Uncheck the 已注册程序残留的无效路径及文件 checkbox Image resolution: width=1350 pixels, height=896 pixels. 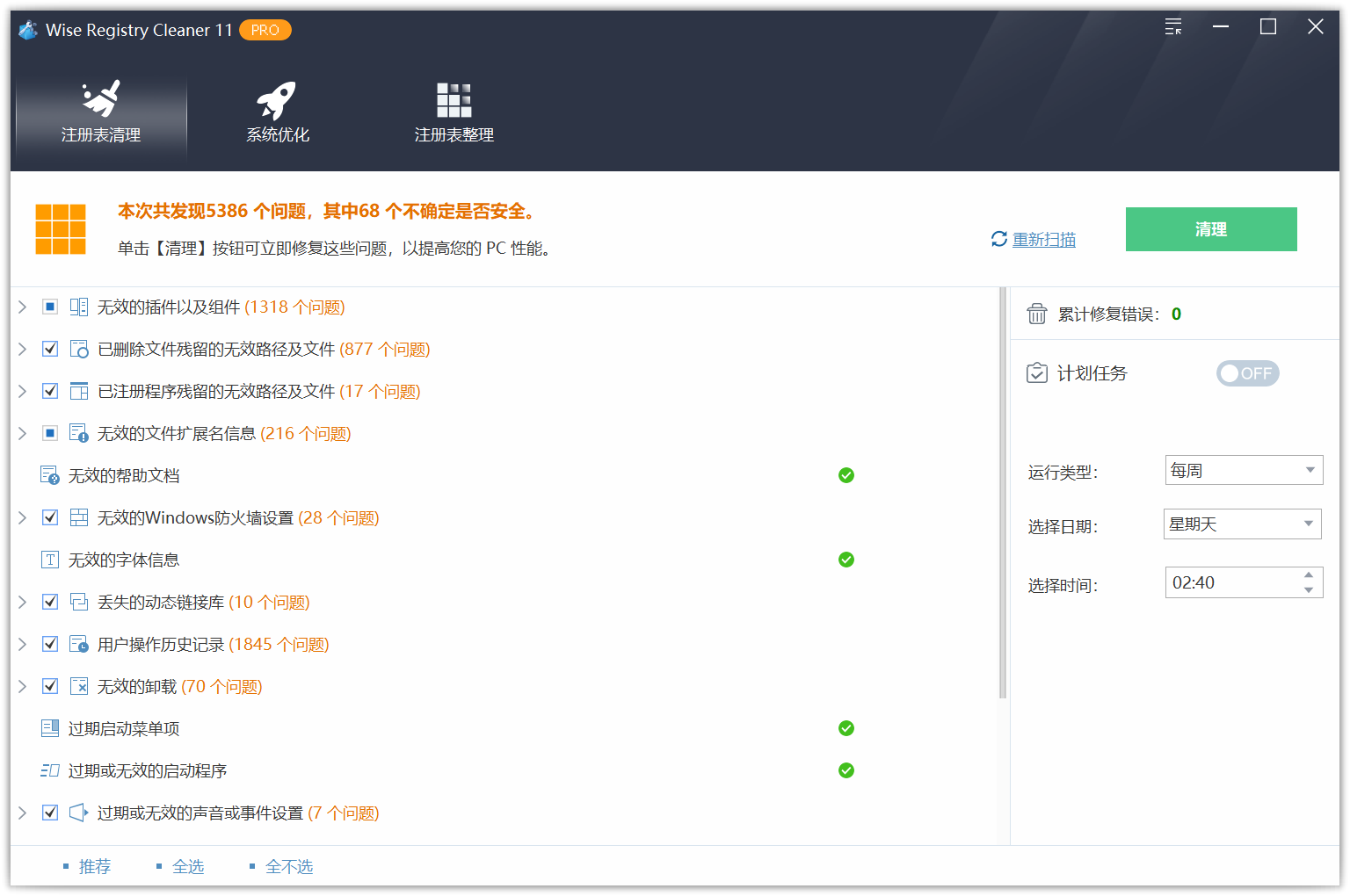(x=50, y=391)
